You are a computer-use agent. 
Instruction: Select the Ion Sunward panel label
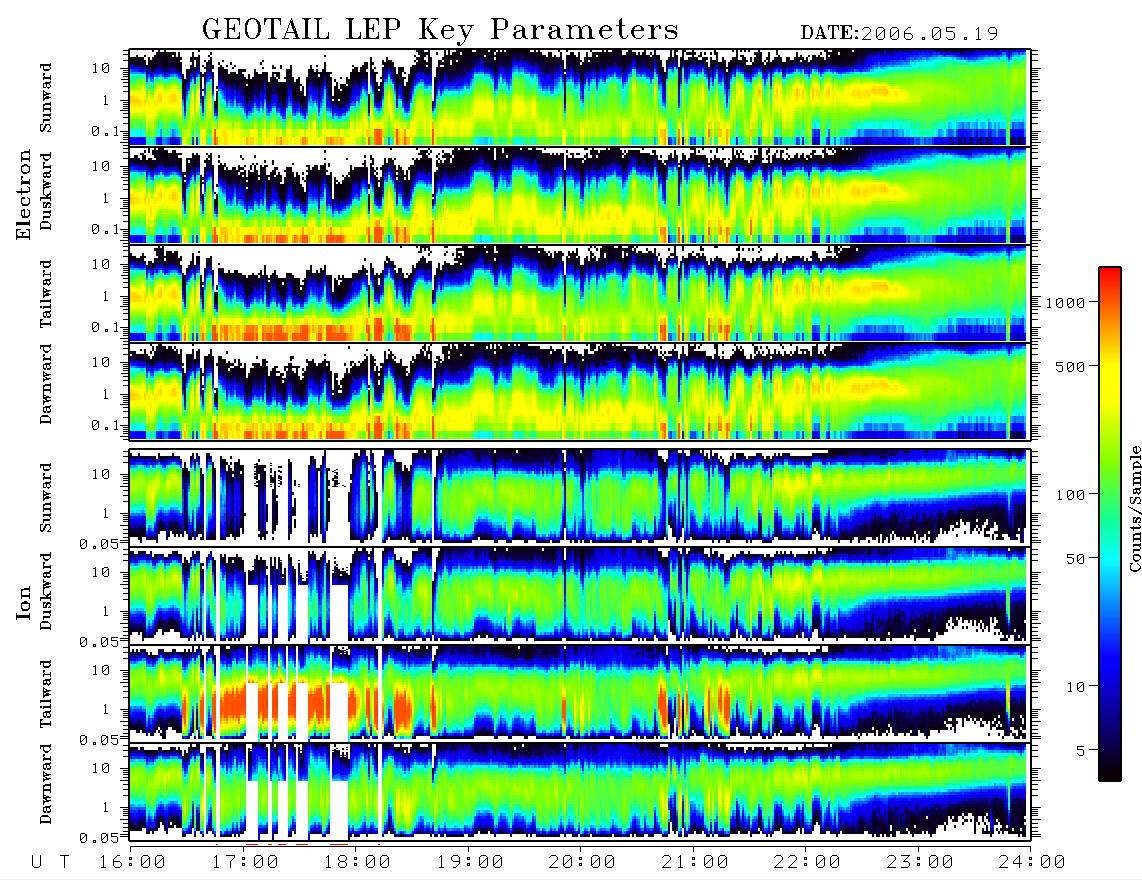[46, 497]
